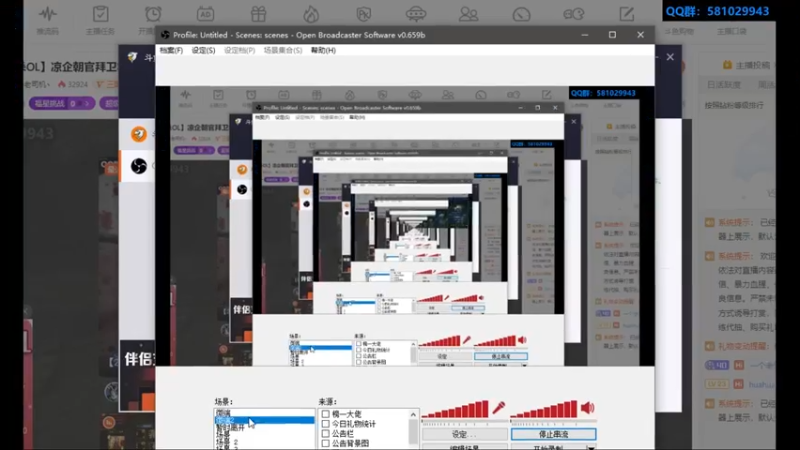Open the two-people icon in top toolbar
Viewport: 800px width, 450px height.
coord(468,14)
